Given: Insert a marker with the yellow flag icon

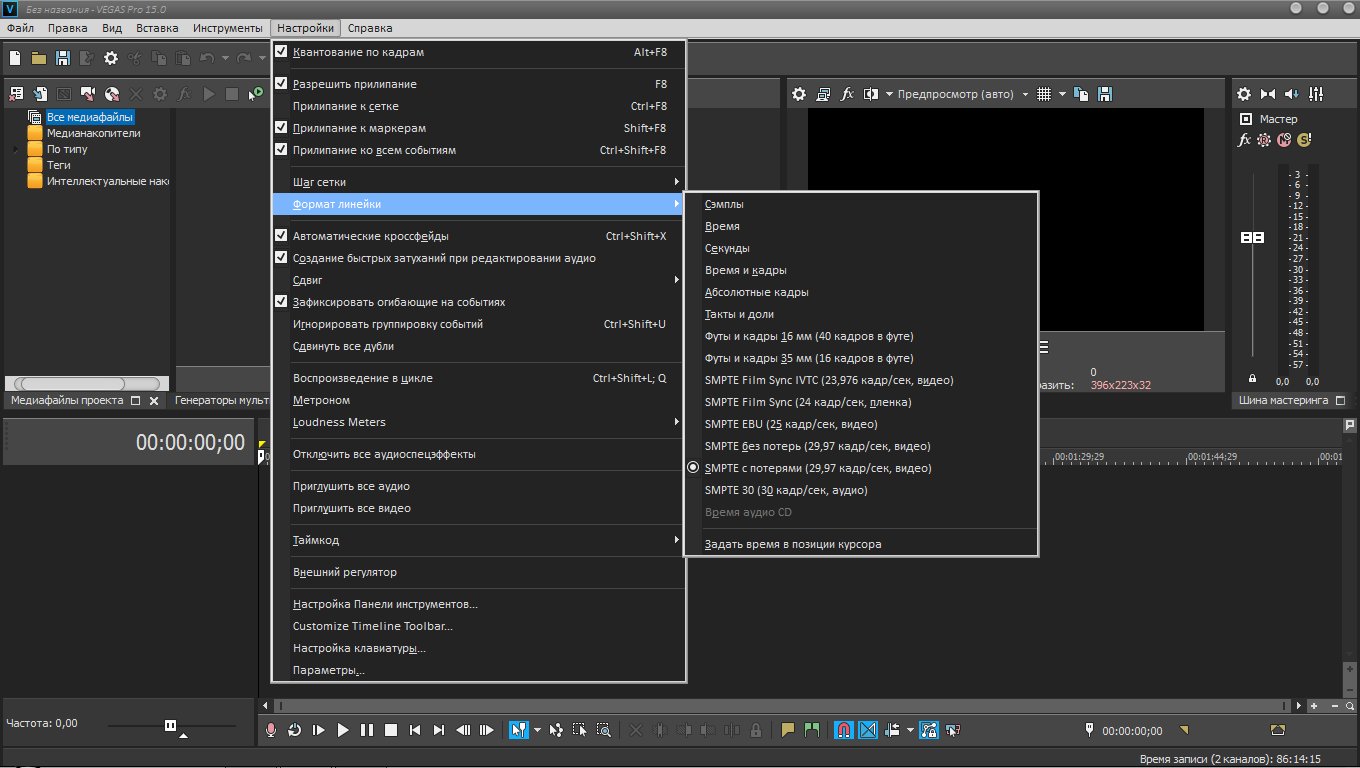Looking at the screenshot, I should (x=788, y=730).
